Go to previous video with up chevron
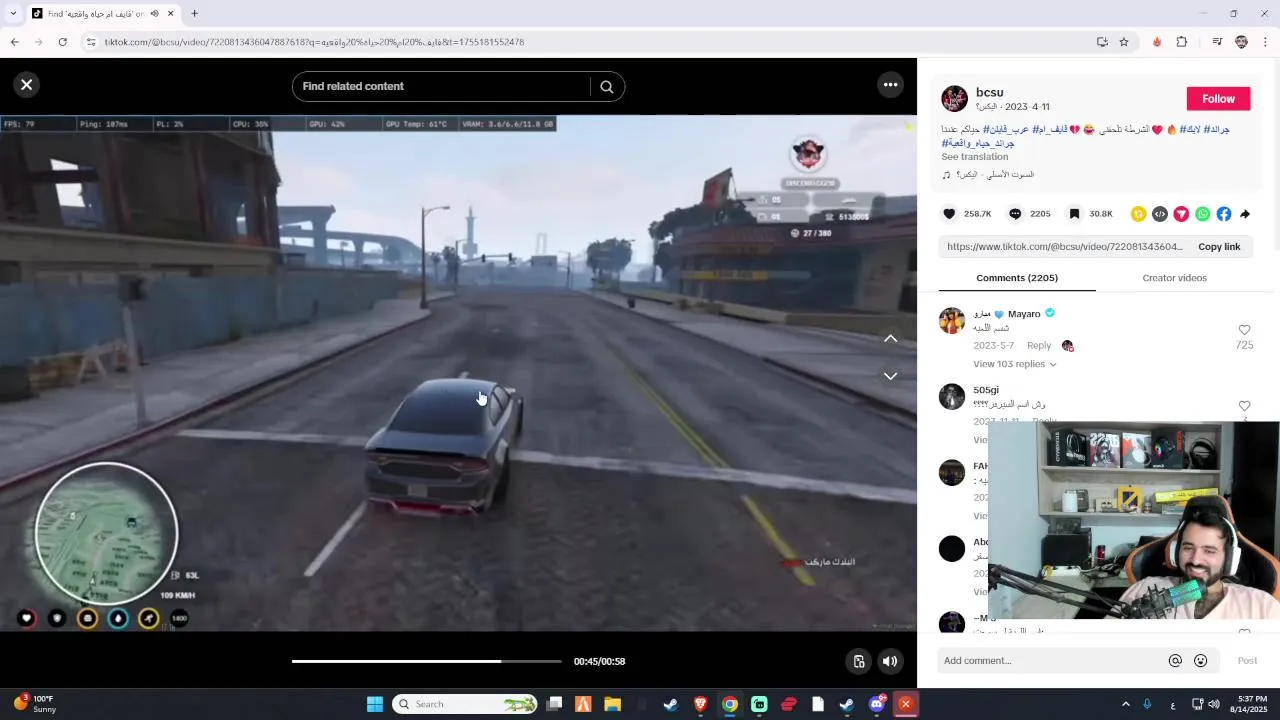 890,338
